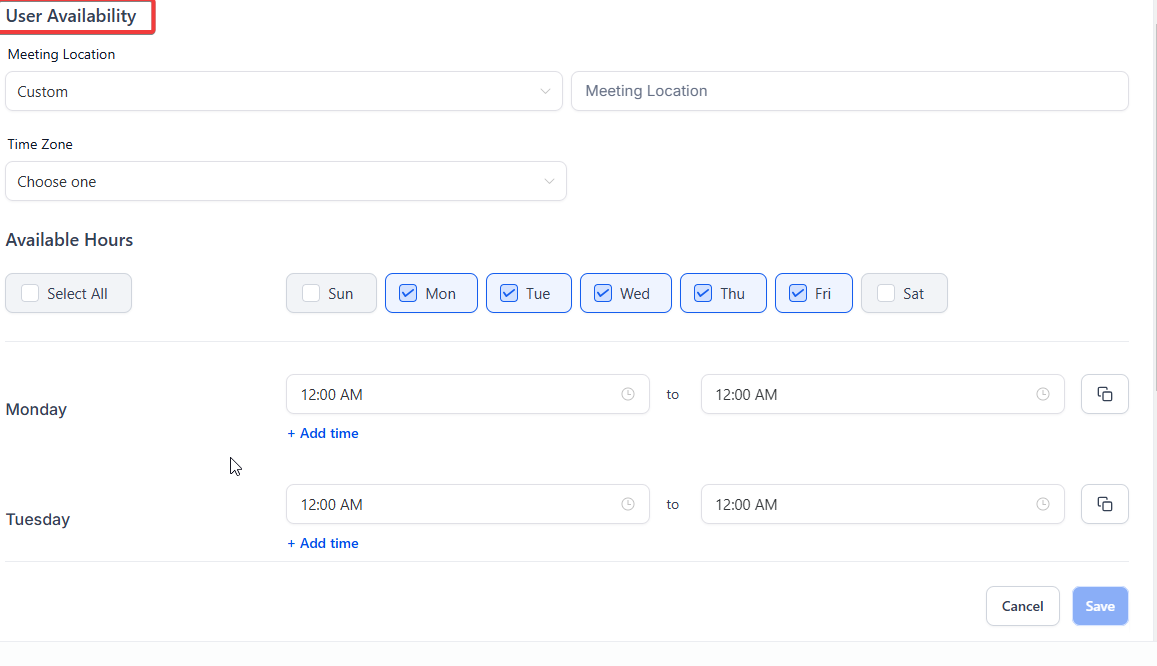Check the Select All checkbox
The image size is (1157, 666).
tap(30, 293)
